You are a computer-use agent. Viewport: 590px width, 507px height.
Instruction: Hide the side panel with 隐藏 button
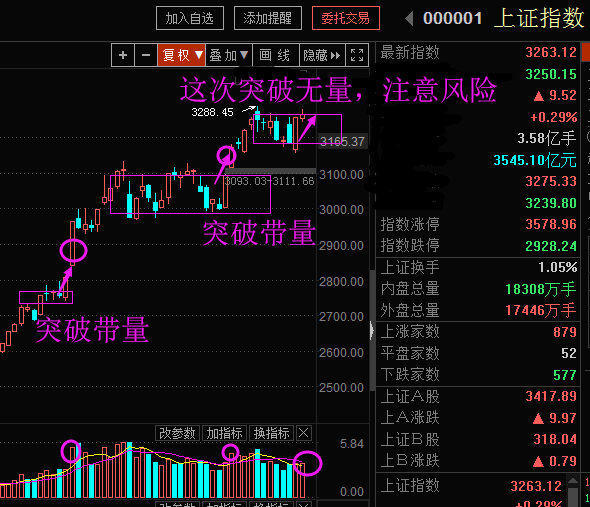tap(322, 55)
